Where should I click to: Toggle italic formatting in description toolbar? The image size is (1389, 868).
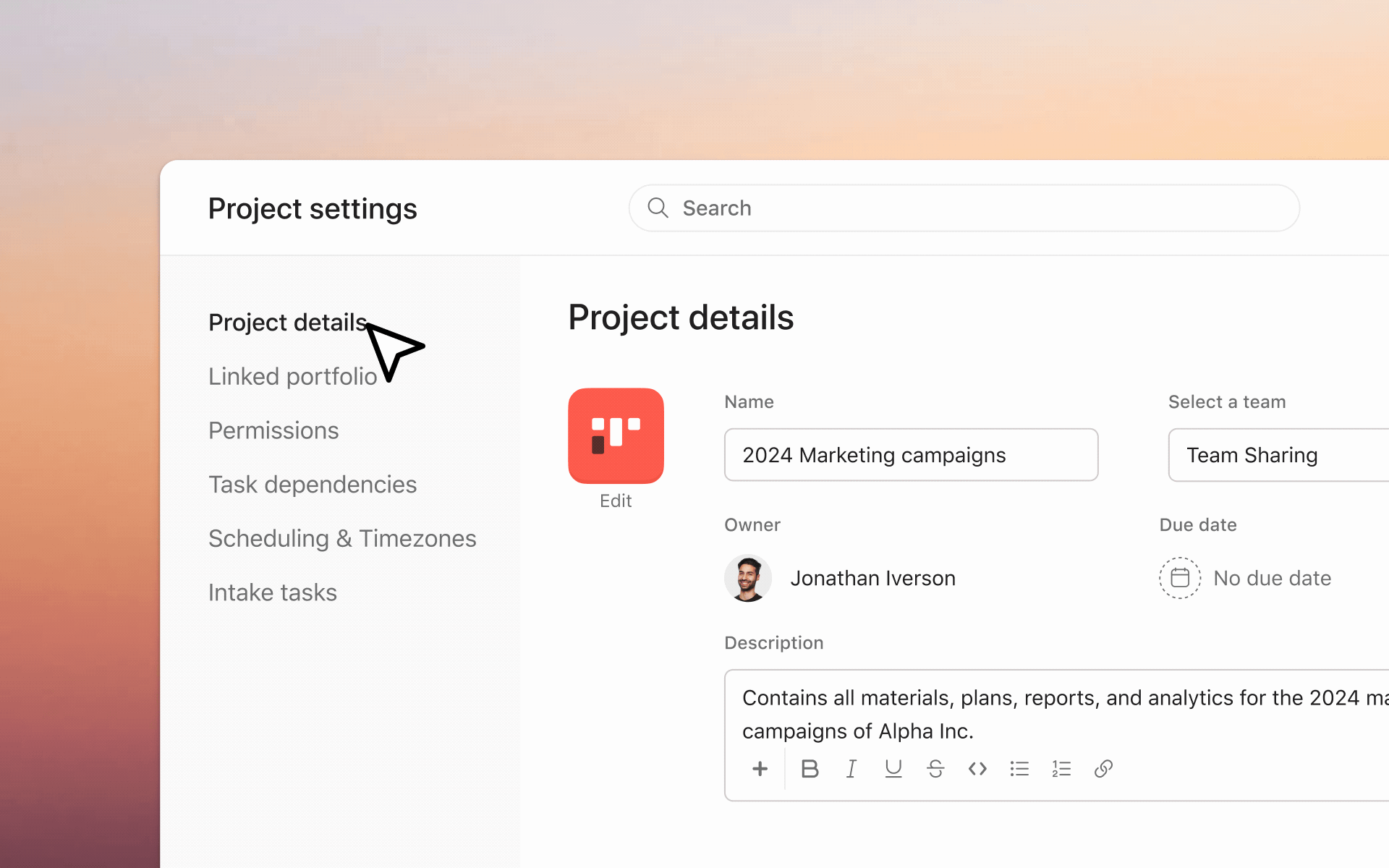pyautogui.click(x=851, y=768)
